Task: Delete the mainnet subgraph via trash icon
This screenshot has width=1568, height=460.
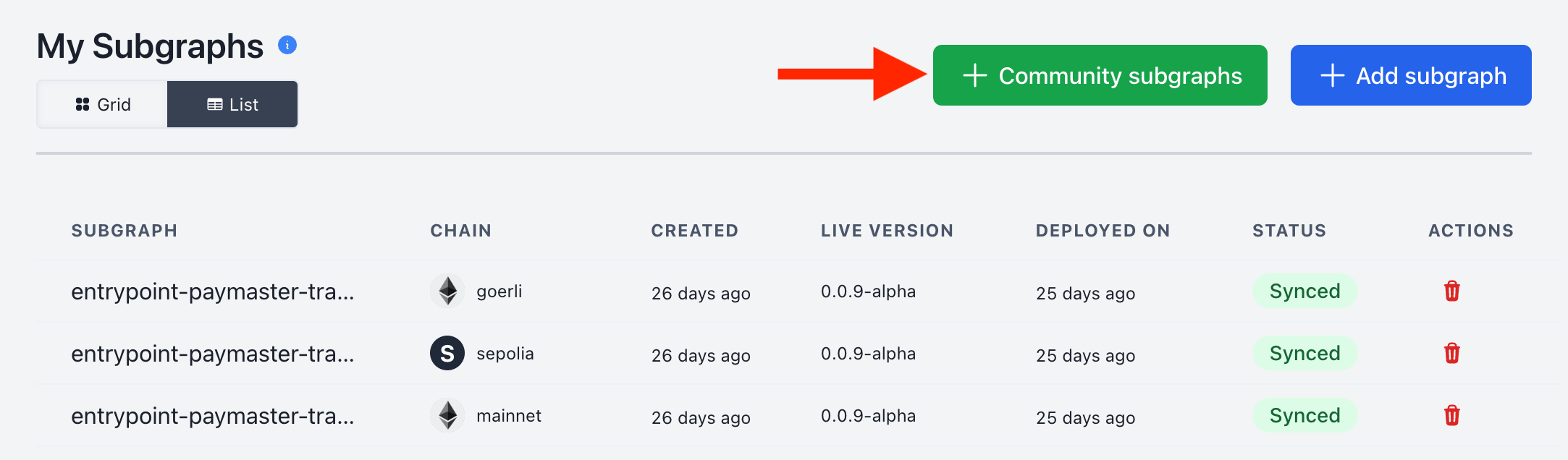Action: (1451, 416)
